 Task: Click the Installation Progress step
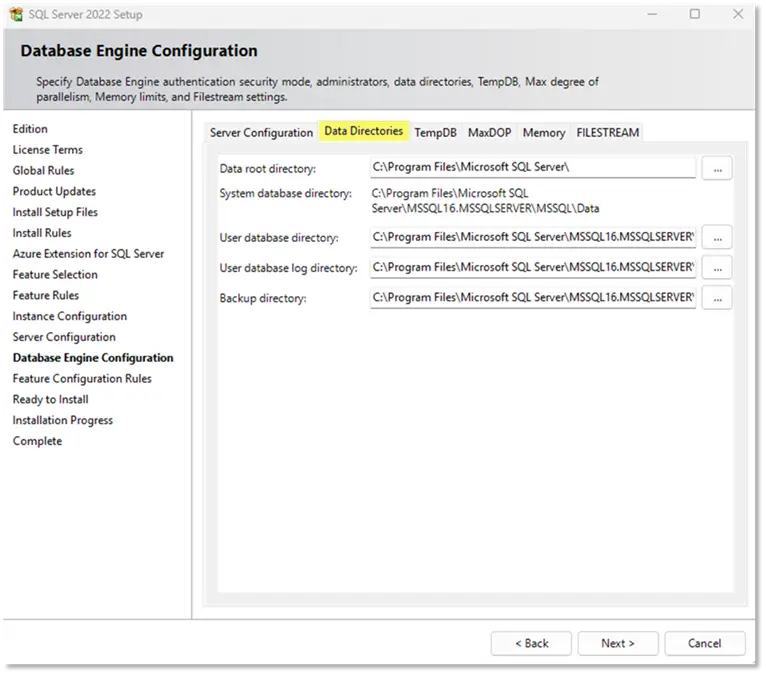pos(63,421)
